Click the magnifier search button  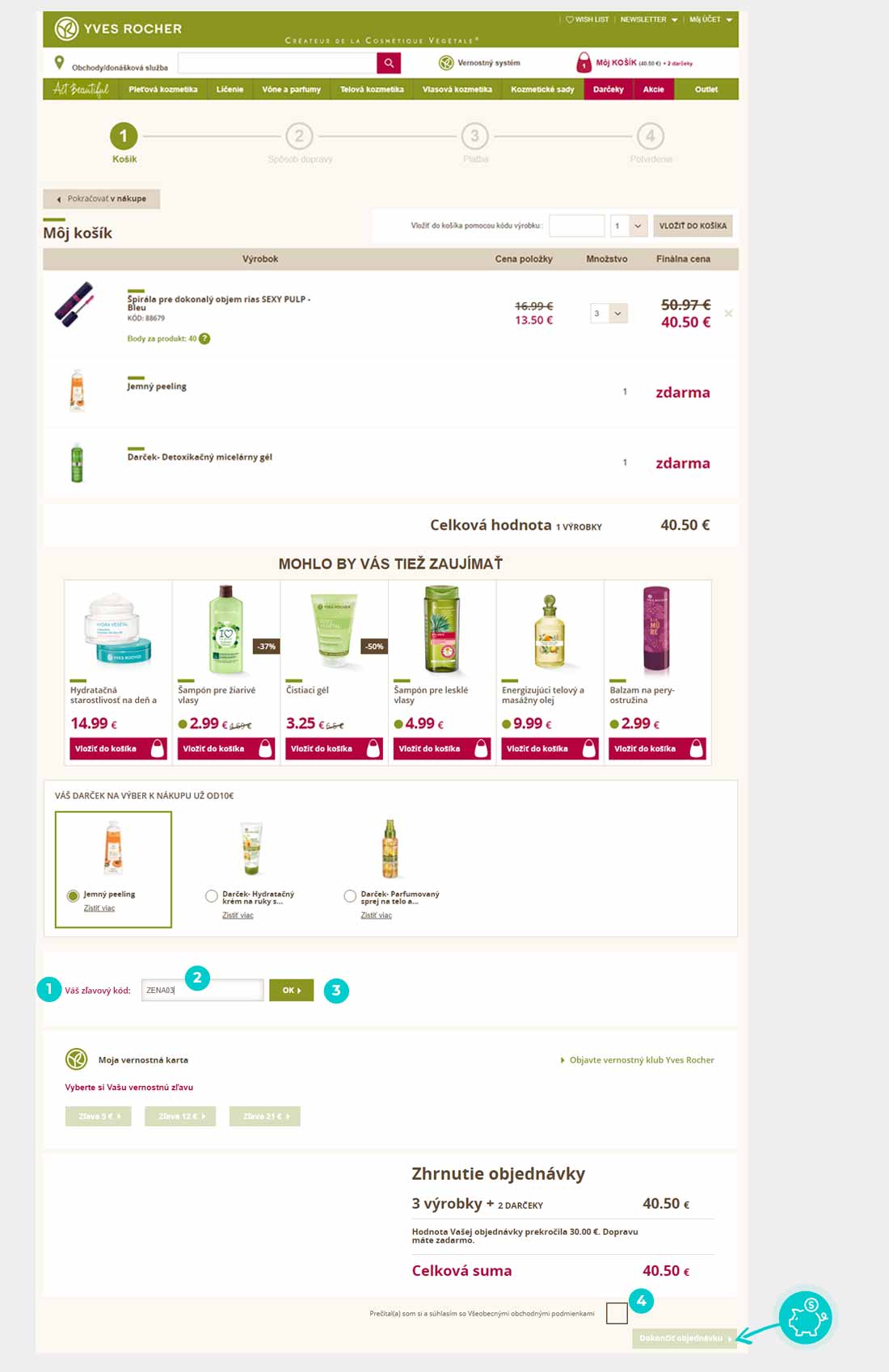click(388, 63)
